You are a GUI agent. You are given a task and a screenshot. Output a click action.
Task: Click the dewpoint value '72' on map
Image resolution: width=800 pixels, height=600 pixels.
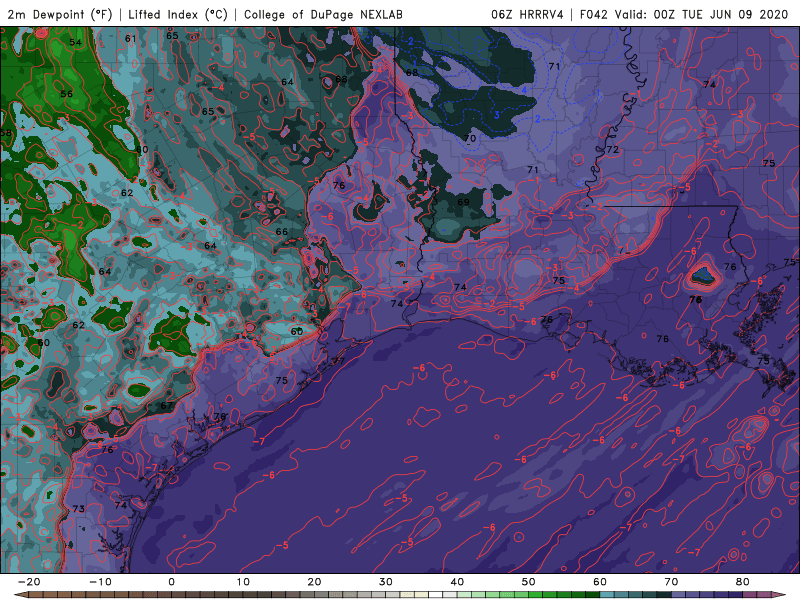(612, 149)
